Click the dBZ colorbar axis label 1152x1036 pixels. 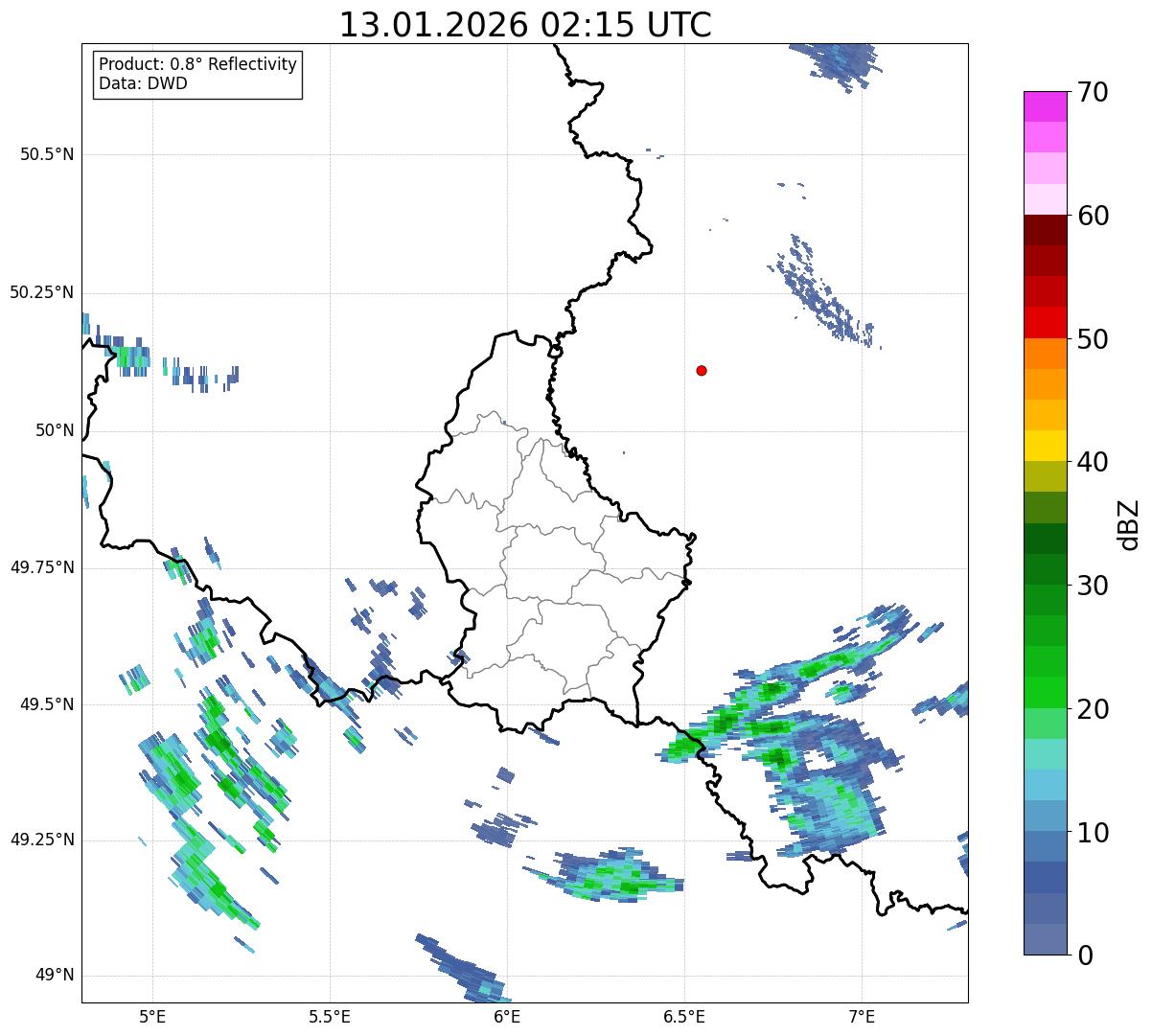(x=1129, y=524)
